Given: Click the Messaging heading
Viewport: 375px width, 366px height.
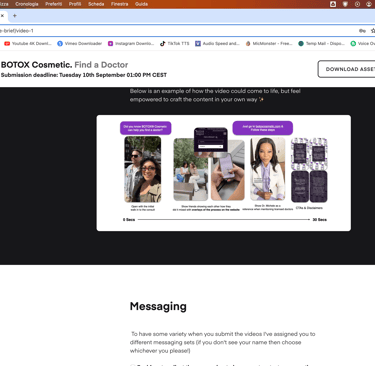Looking at the screenshot, I should 158,306.
